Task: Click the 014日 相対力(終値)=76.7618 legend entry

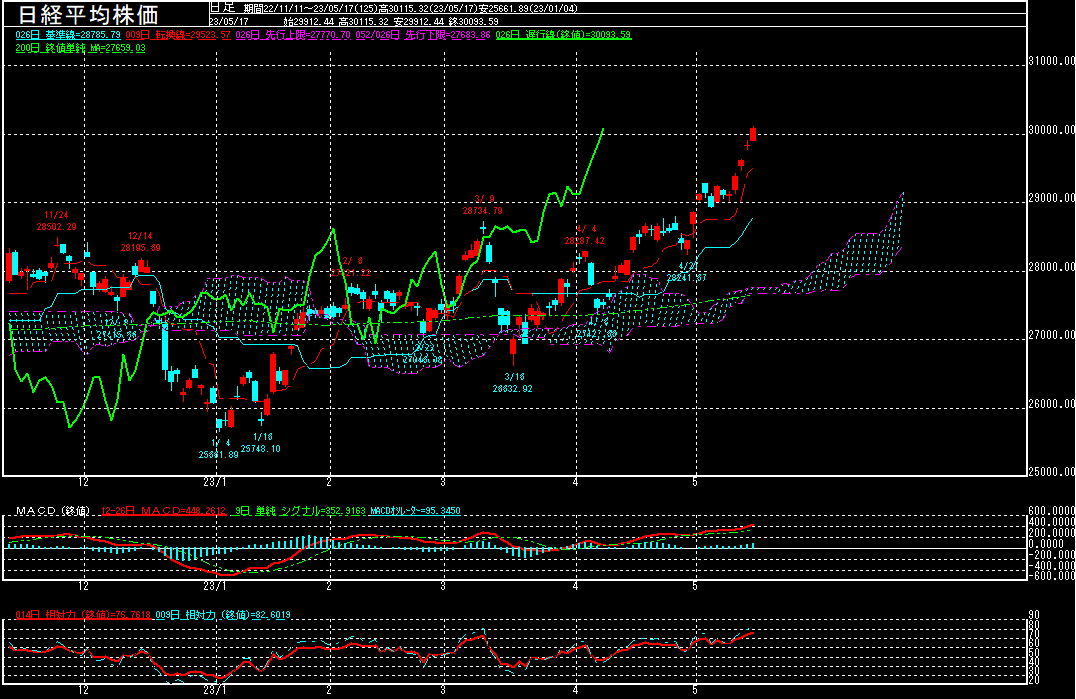Action: tap(83, 615)
